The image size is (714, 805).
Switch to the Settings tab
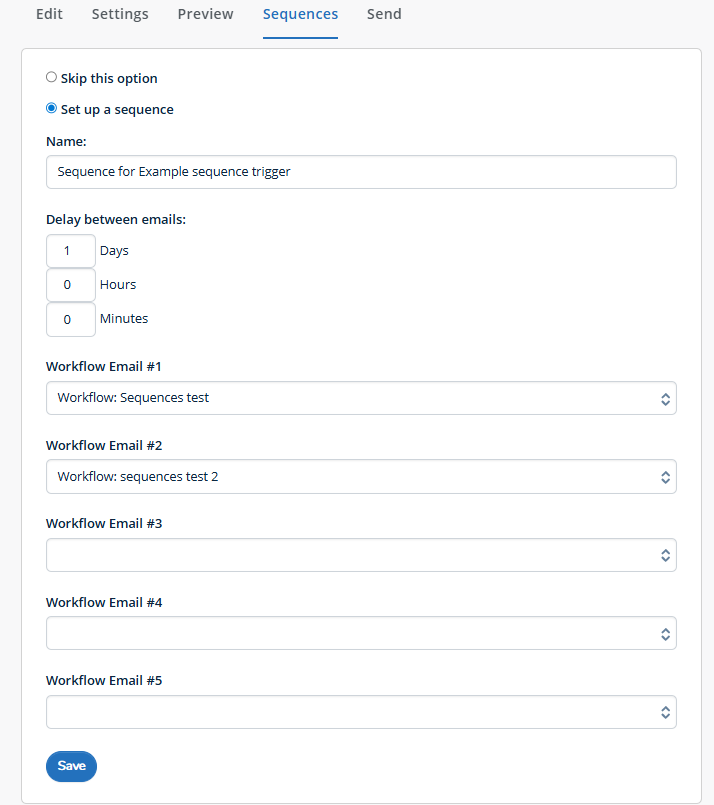pyautogui.click(x=120, y=14)
